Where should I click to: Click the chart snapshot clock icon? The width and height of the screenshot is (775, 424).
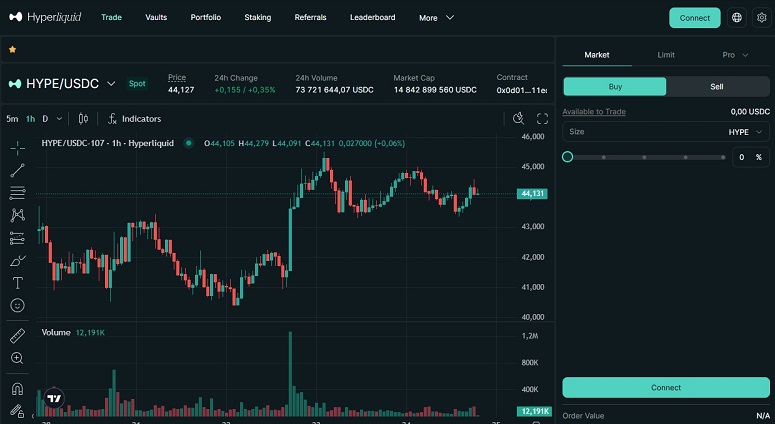[x=518, y=119]
